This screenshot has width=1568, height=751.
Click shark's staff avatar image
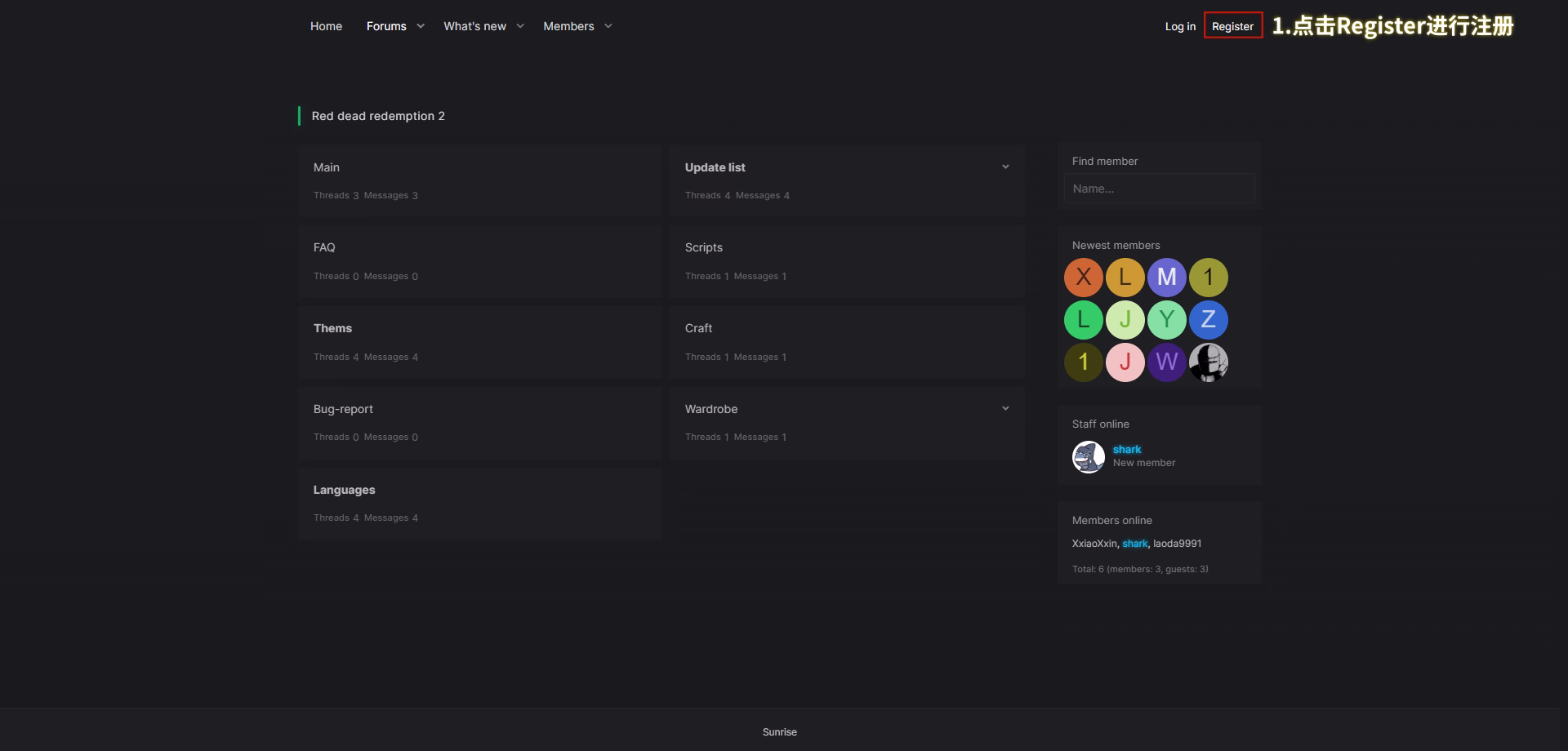pos(1088,457)
